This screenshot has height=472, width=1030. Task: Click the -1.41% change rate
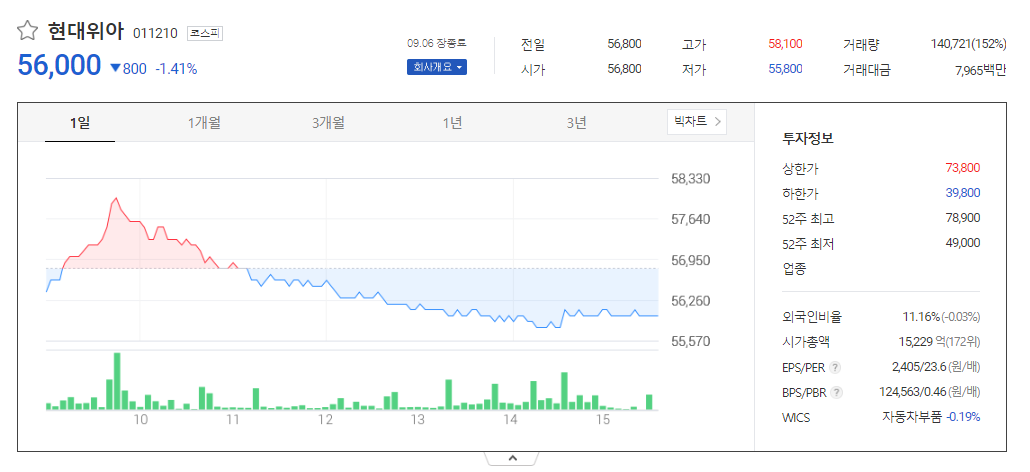176,68
